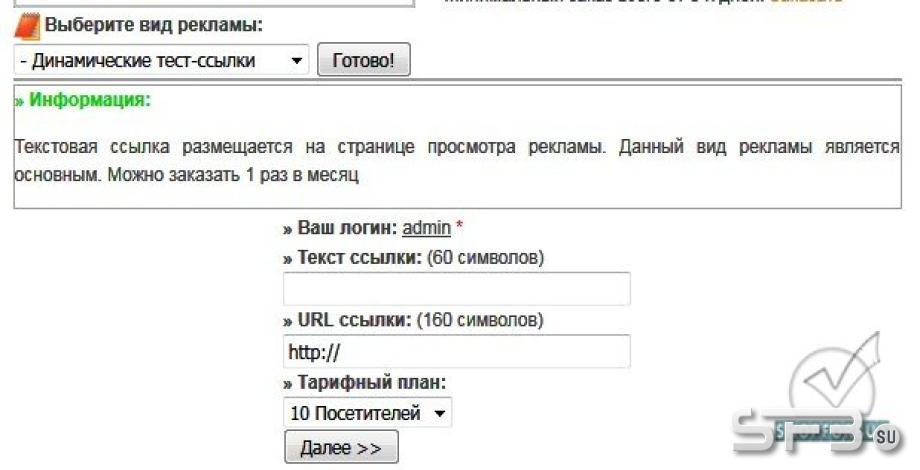Click the Далее >> button
The height and width of the screenshot is (470, 920).
tap(341, 448)
